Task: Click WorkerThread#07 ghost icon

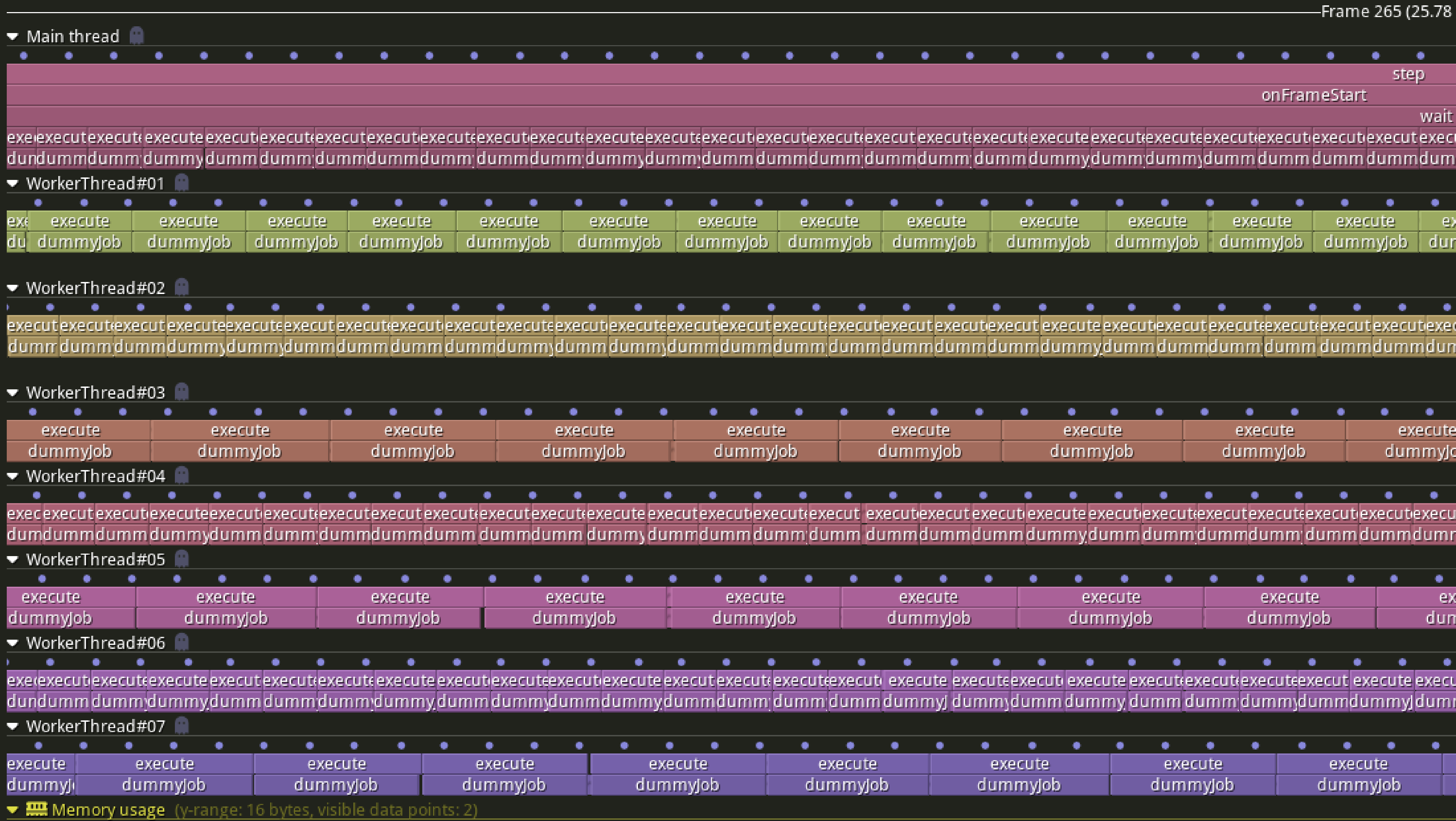Action: (x=181, y=725)
